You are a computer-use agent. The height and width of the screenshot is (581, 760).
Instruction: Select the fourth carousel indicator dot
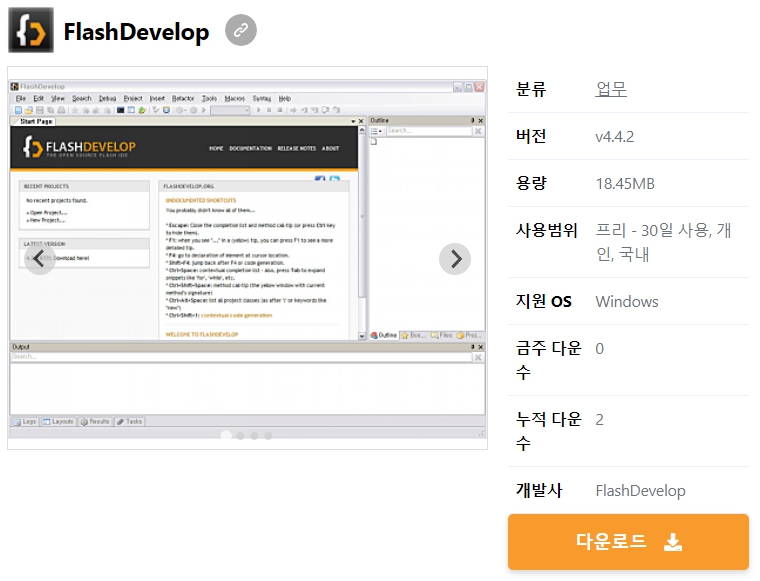268,436
